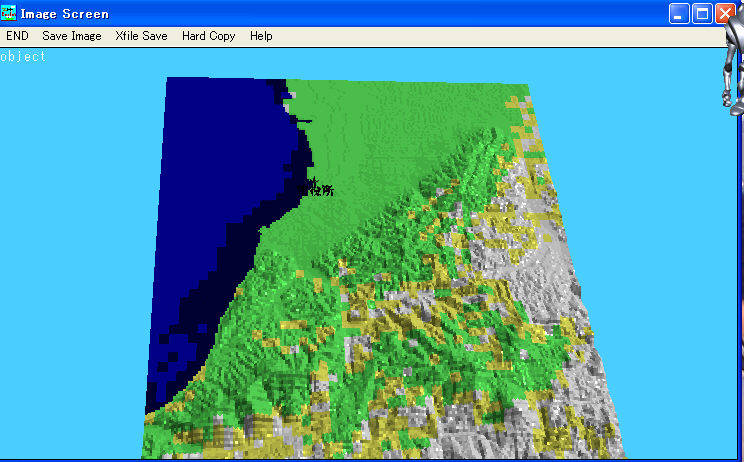The height and width of the screenshot is (462, 744).
Task: Select the Xfile Save menu
Action: click(x=141, y=36)
